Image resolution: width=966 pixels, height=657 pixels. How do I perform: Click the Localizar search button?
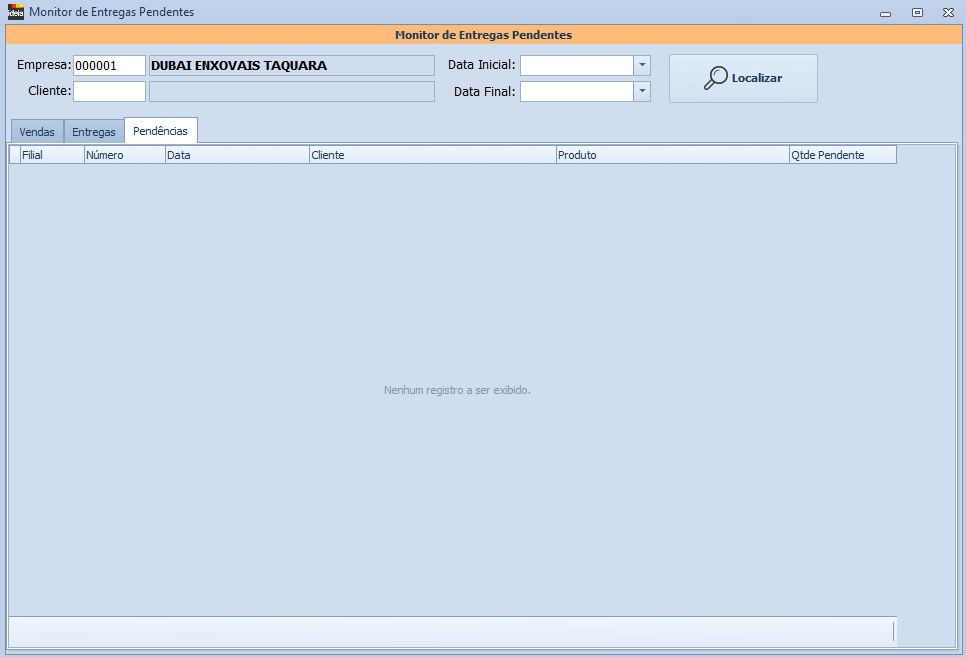pos(743,78)
